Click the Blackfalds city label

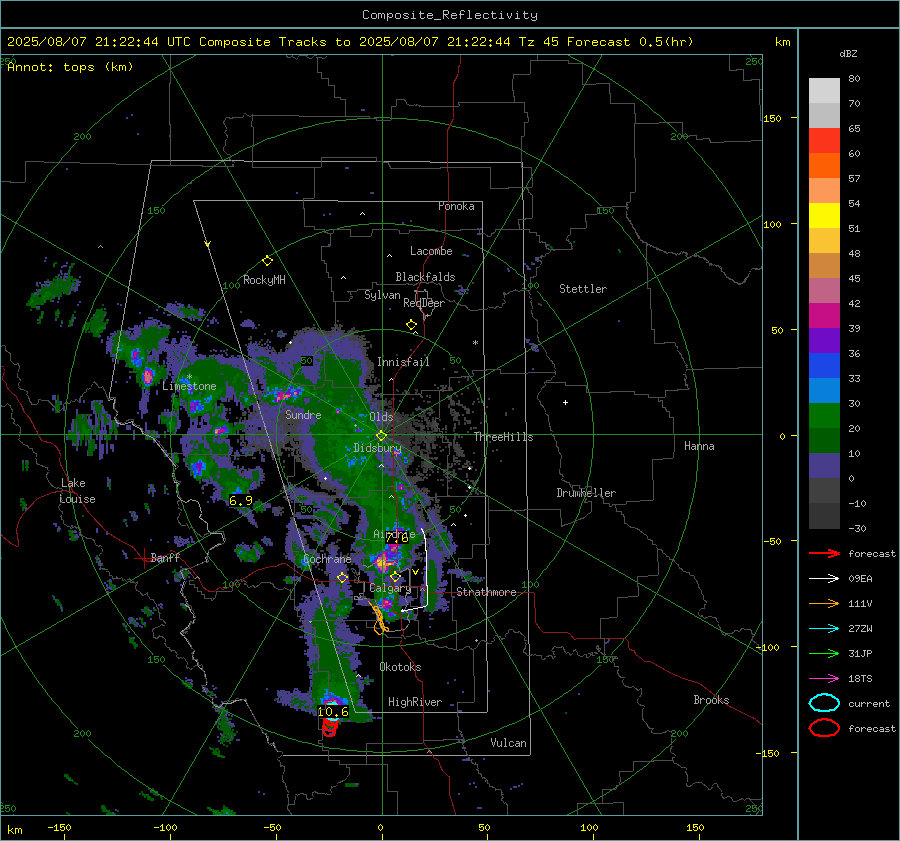coord(425,277)
